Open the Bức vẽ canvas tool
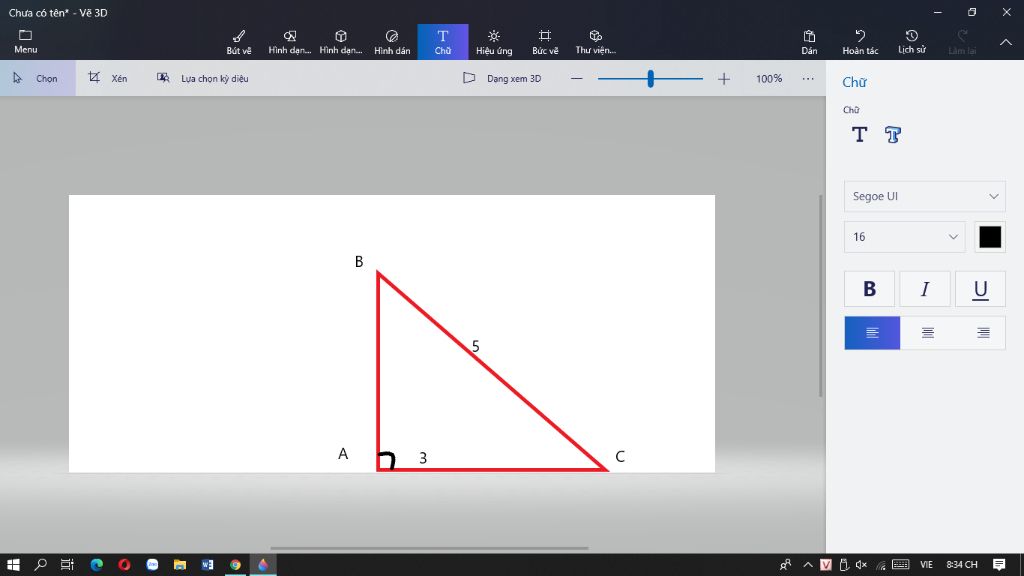Image resolution: width=1024 pixels, height=576 pixels. coord(545,42)
